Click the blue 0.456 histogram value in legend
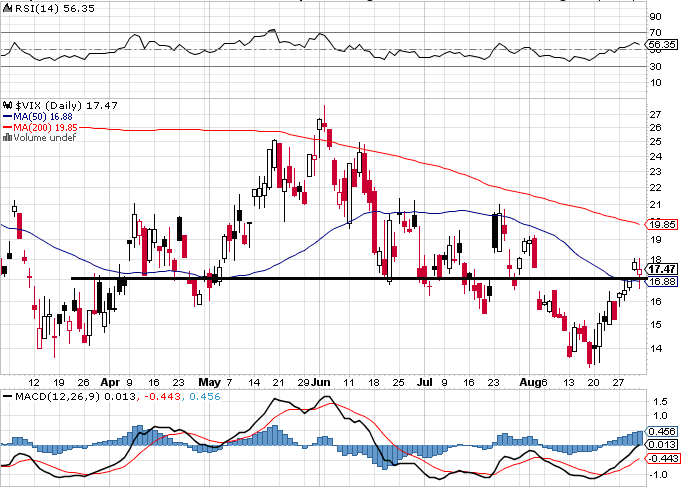The height and width of the screenshot is (487, 685). [x=204, y=397]
